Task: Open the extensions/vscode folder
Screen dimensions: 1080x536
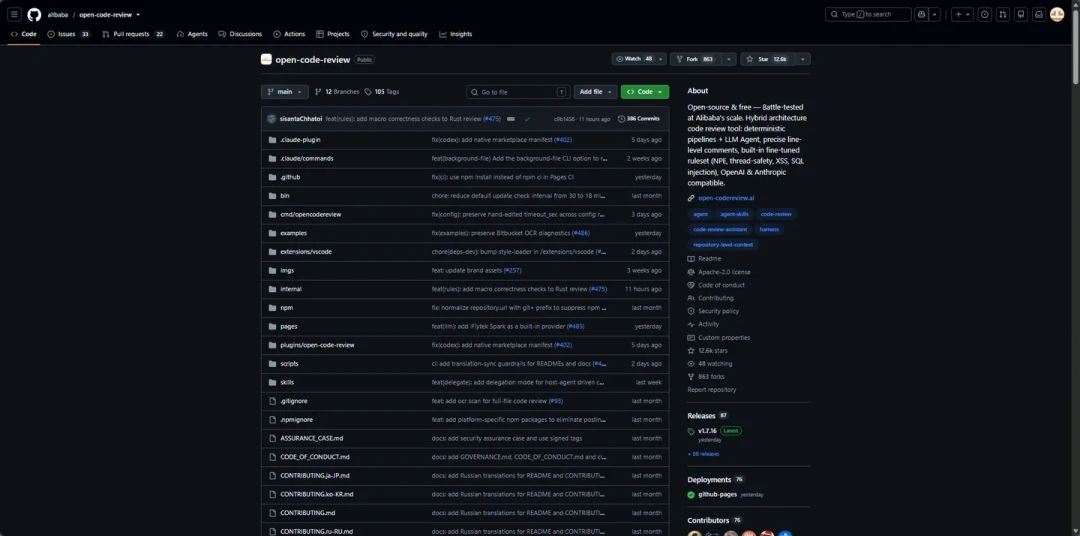Action: coord(306,251)
